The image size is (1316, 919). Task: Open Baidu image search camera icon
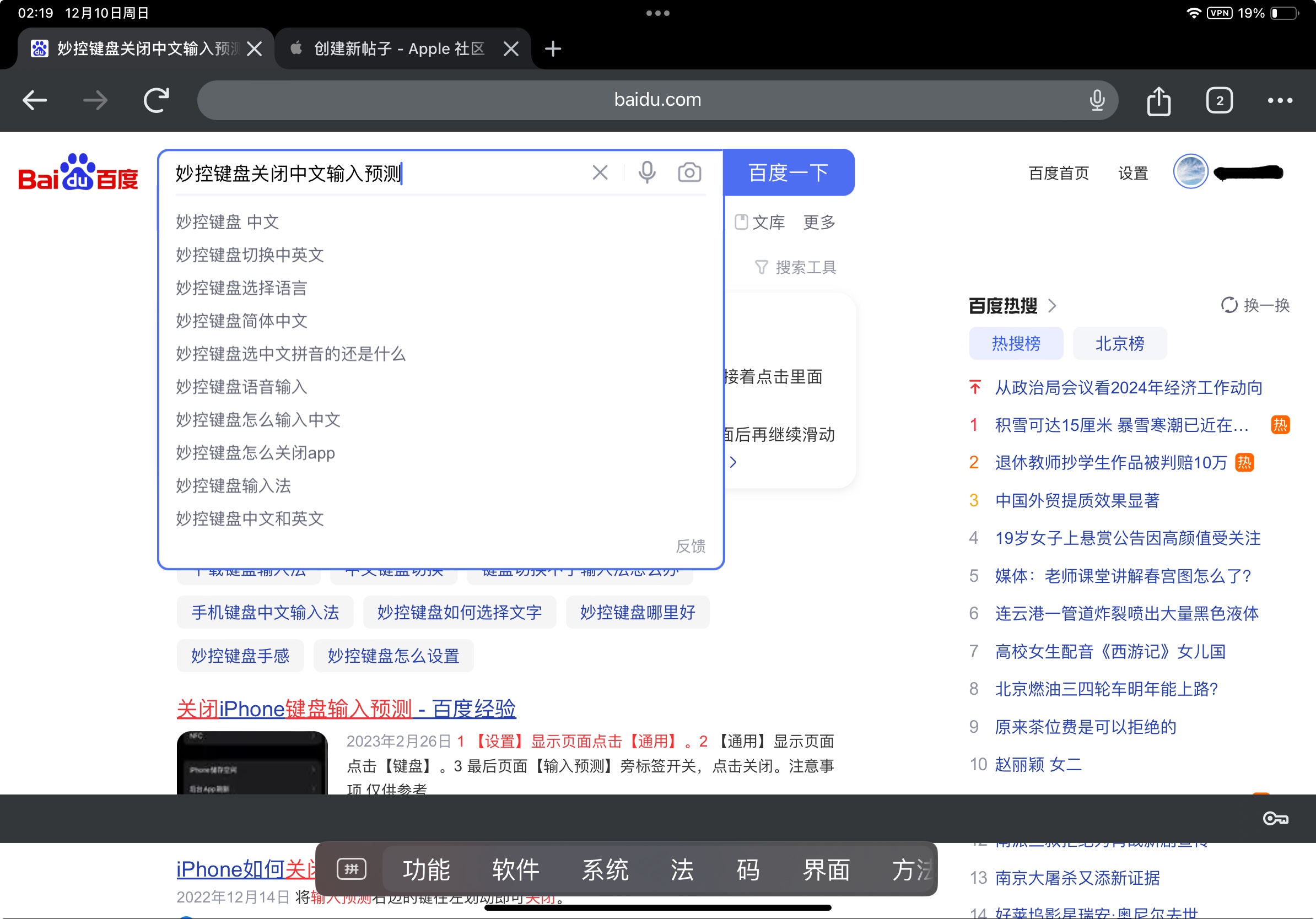(689, 172)
